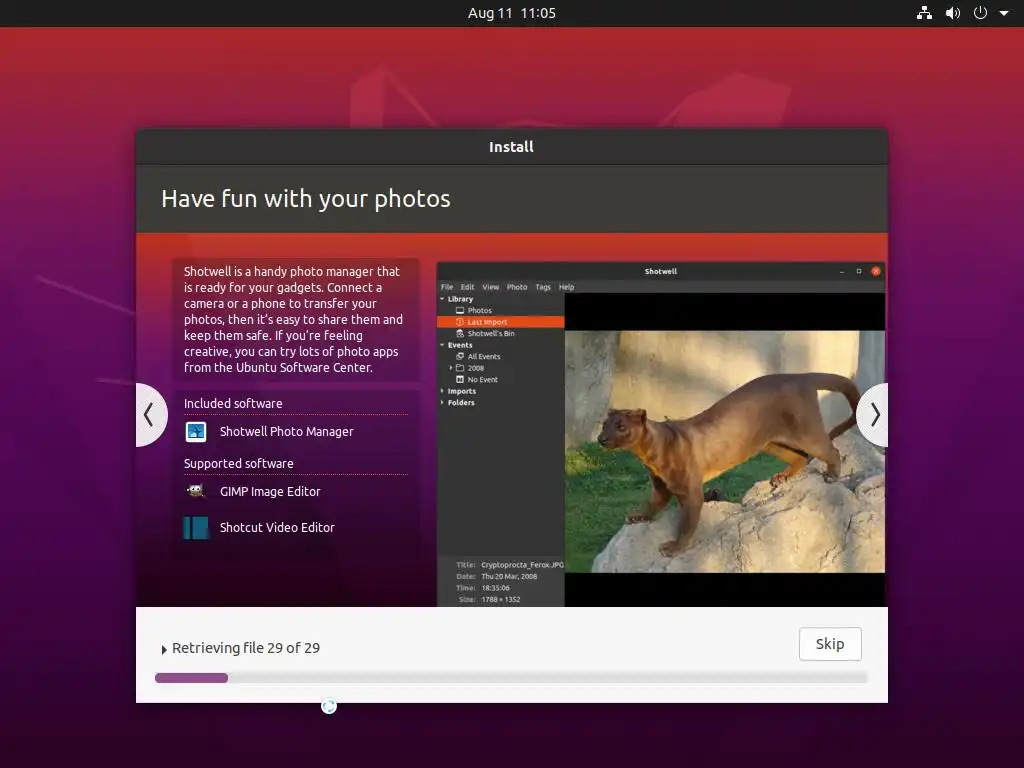Click the Shotwell description paragraph
This screenshot has width=1024, height=768.
[x=293, y=319]
